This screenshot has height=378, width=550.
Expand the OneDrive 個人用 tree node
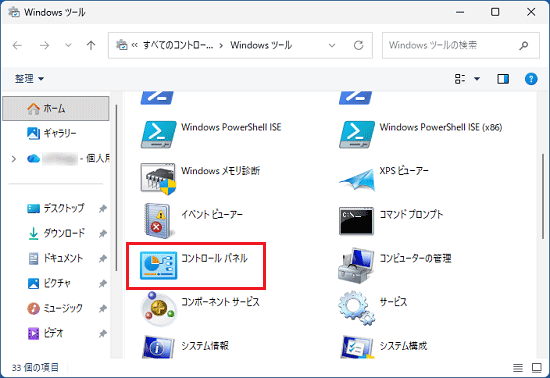tap(14, 159)
